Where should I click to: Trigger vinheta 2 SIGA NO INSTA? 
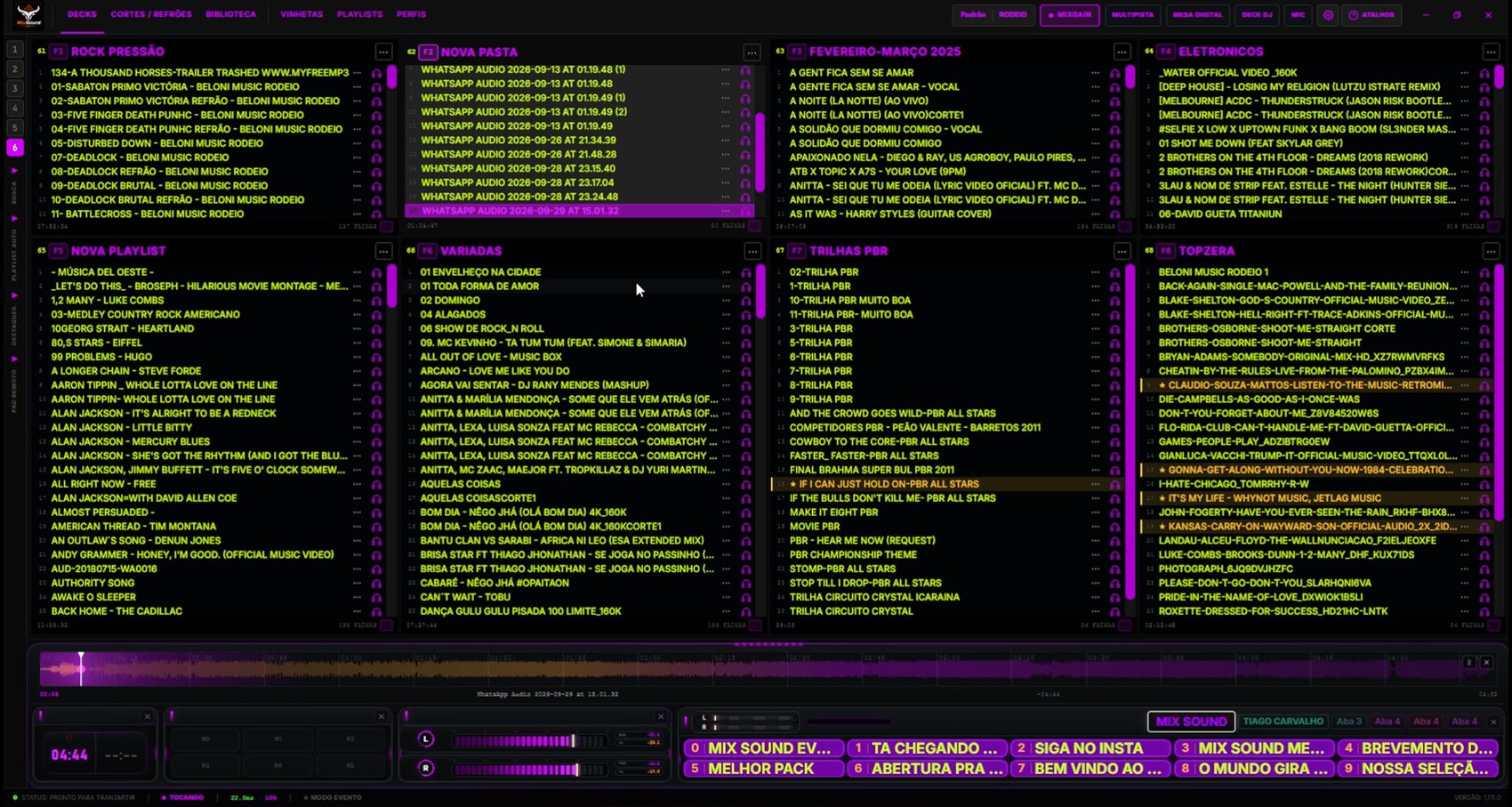[x=1089, y=748]
